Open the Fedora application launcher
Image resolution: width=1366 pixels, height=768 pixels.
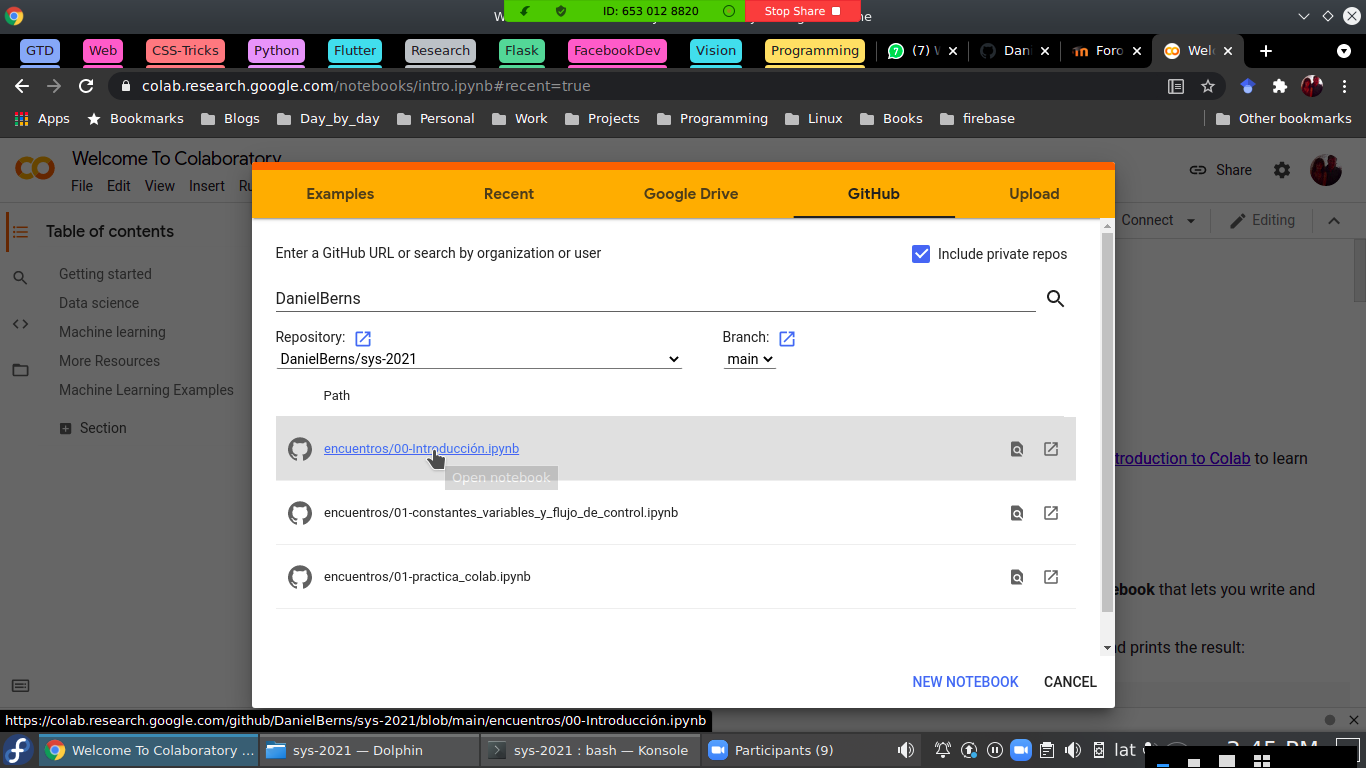click(18, 750)
